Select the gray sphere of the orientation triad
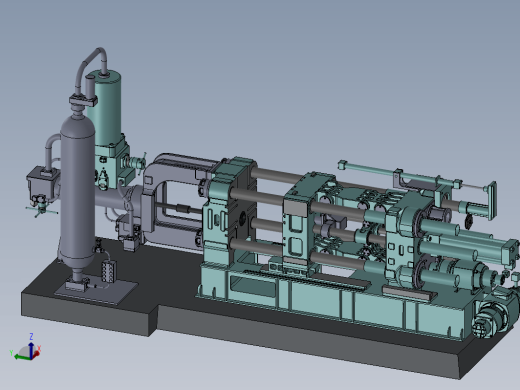 point(25,352)
